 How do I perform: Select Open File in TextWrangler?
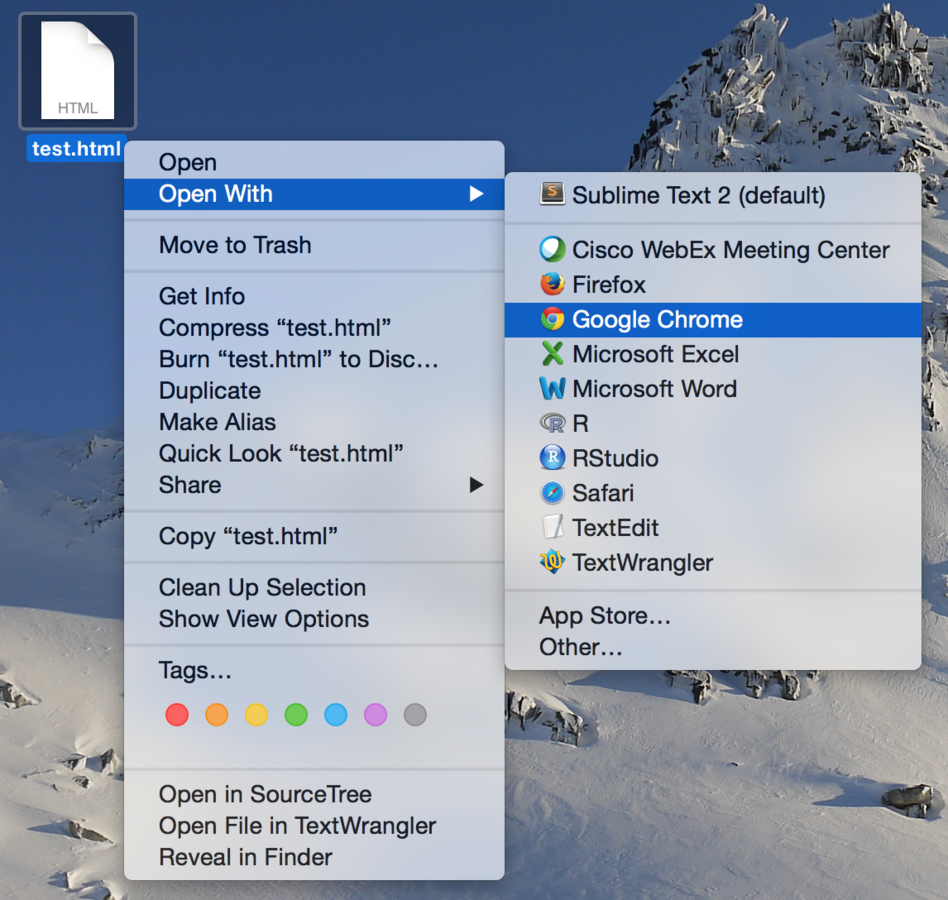(314, 826)
